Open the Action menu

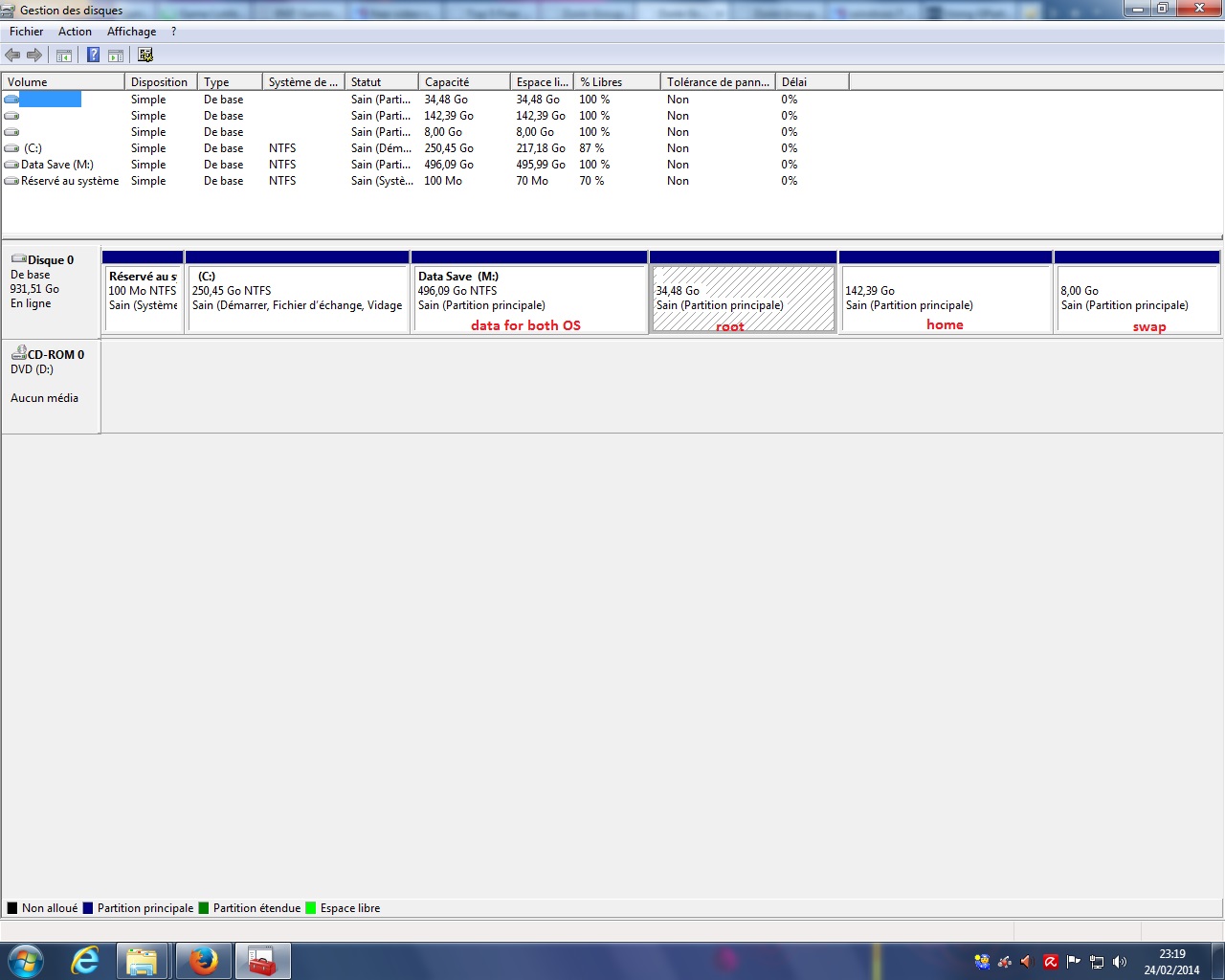tap(75, 32)
